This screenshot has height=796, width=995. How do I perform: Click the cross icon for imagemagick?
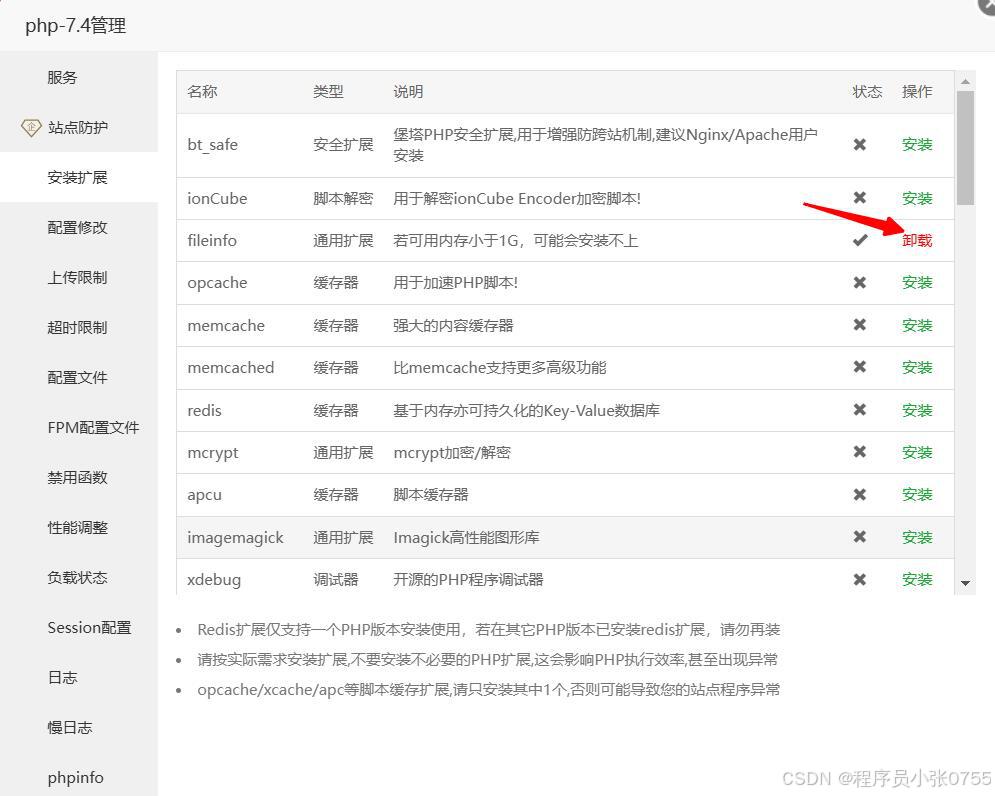[x=860, y=537]
